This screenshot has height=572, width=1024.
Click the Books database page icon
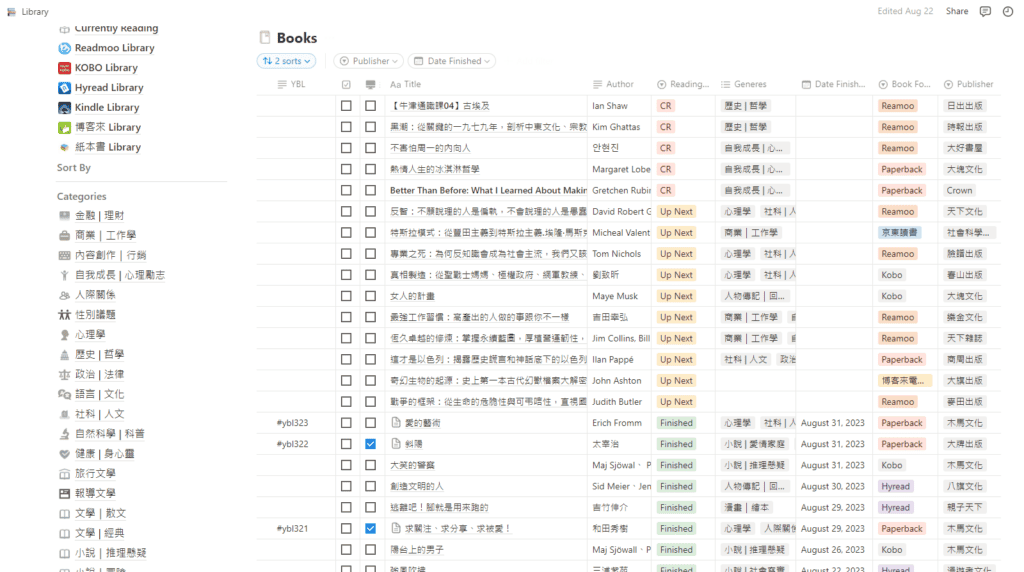(264, 38)
